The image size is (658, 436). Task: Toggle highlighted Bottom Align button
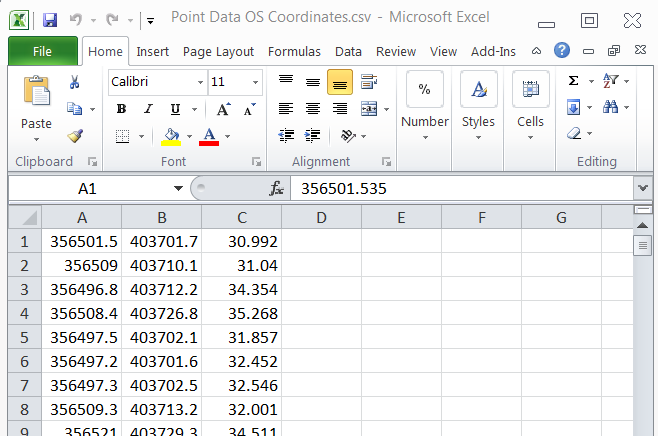tap(340, 82)
